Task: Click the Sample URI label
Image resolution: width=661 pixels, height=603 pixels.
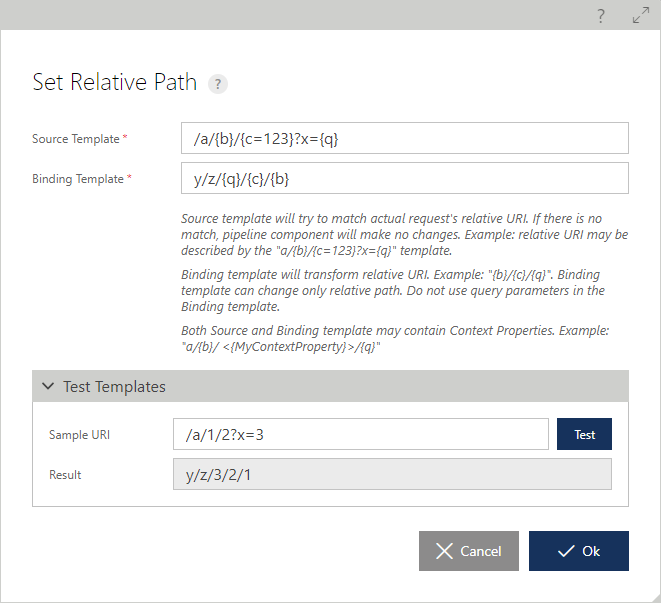Action: tap(79, 435)
